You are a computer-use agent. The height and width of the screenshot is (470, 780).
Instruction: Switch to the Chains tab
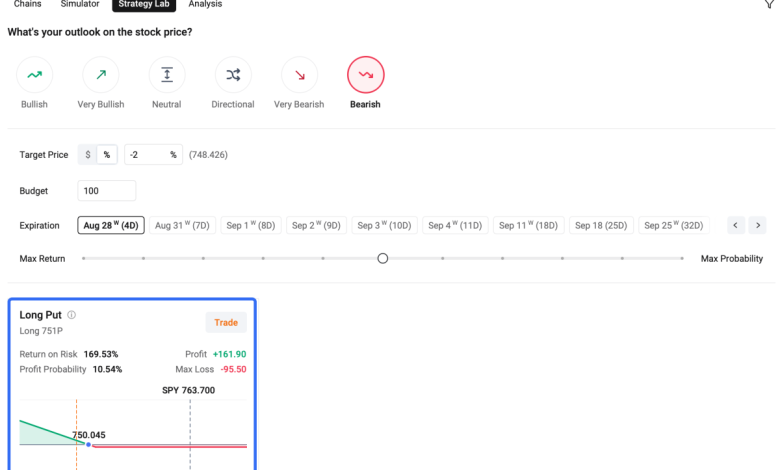[x=27, y=4]
